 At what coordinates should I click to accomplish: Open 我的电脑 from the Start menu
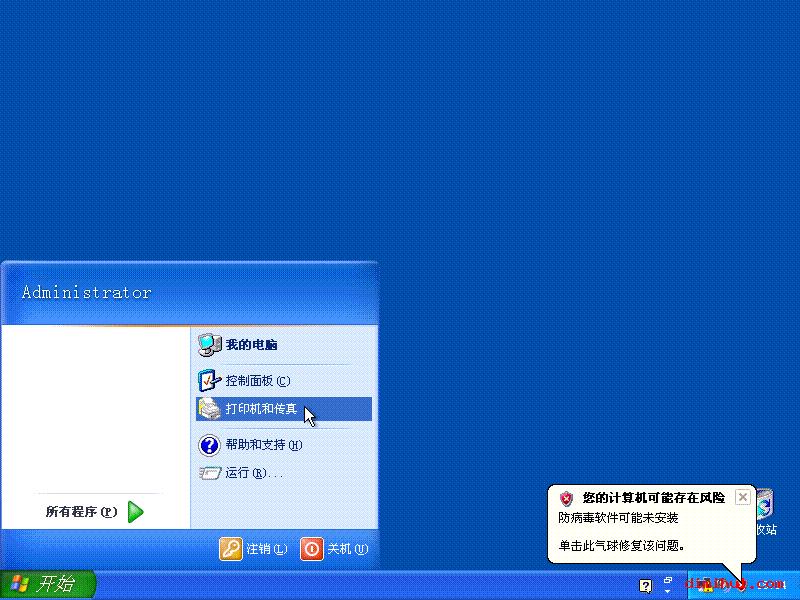coord(284,345)
